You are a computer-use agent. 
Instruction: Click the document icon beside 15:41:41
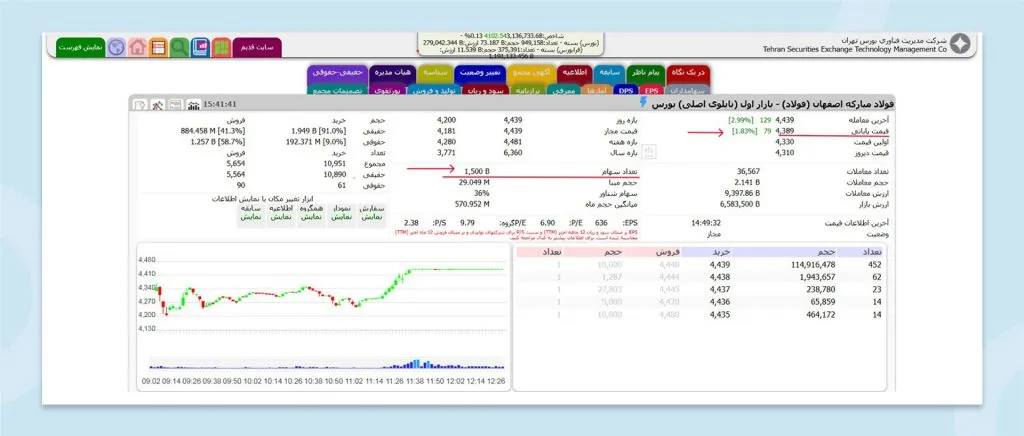140,104
